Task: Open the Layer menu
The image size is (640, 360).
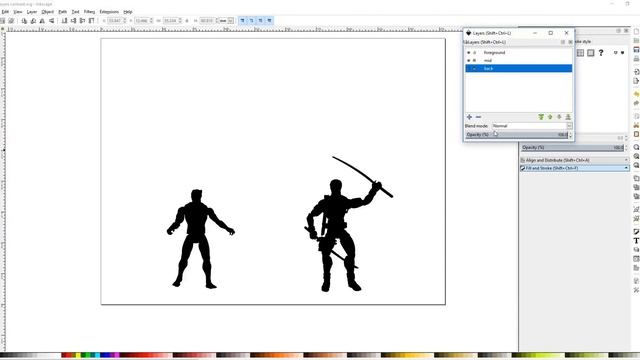Action: coord(31,12)
